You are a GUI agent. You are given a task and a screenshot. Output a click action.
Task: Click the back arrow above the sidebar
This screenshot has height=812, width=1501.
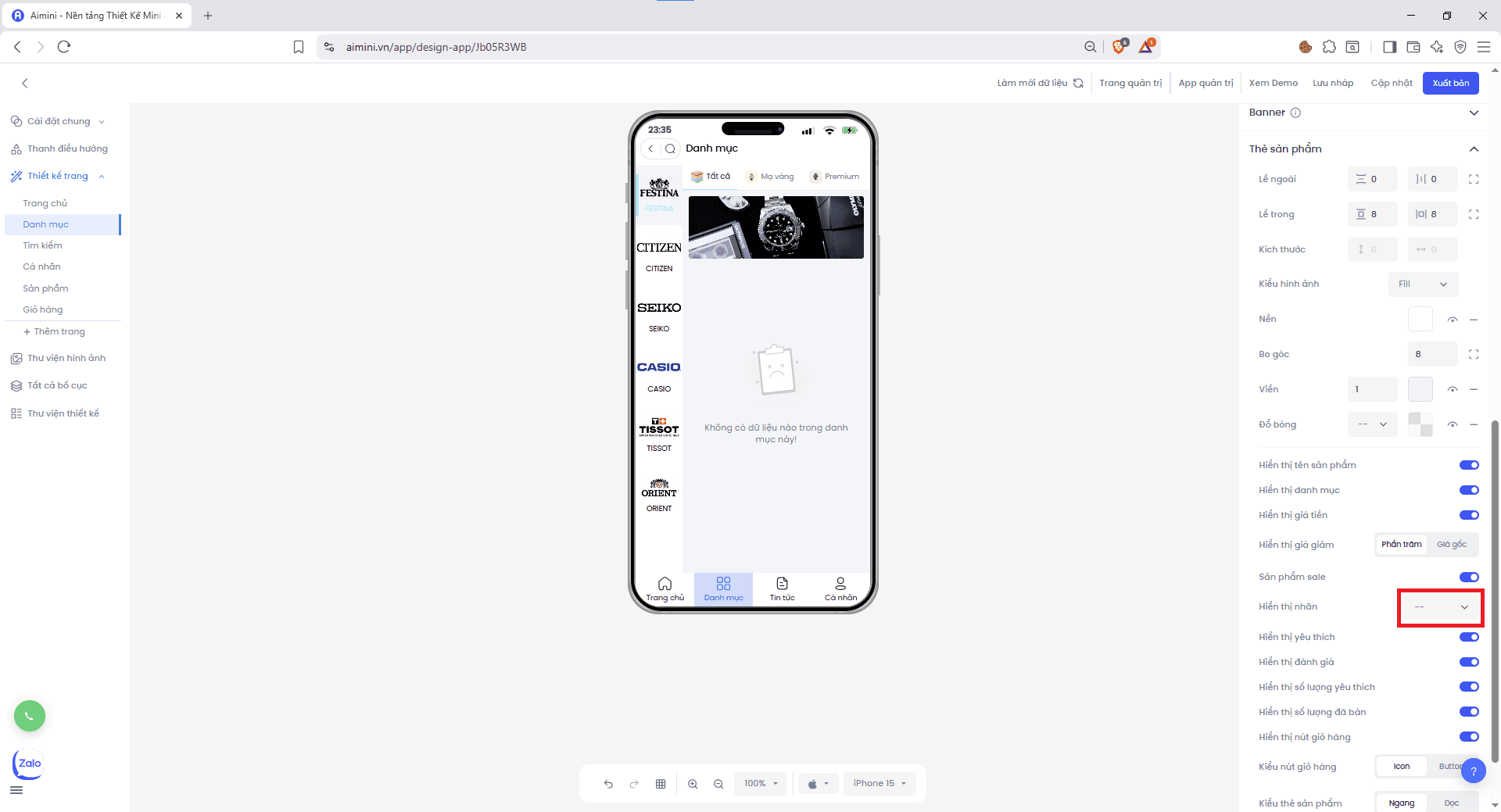(25, 83)
